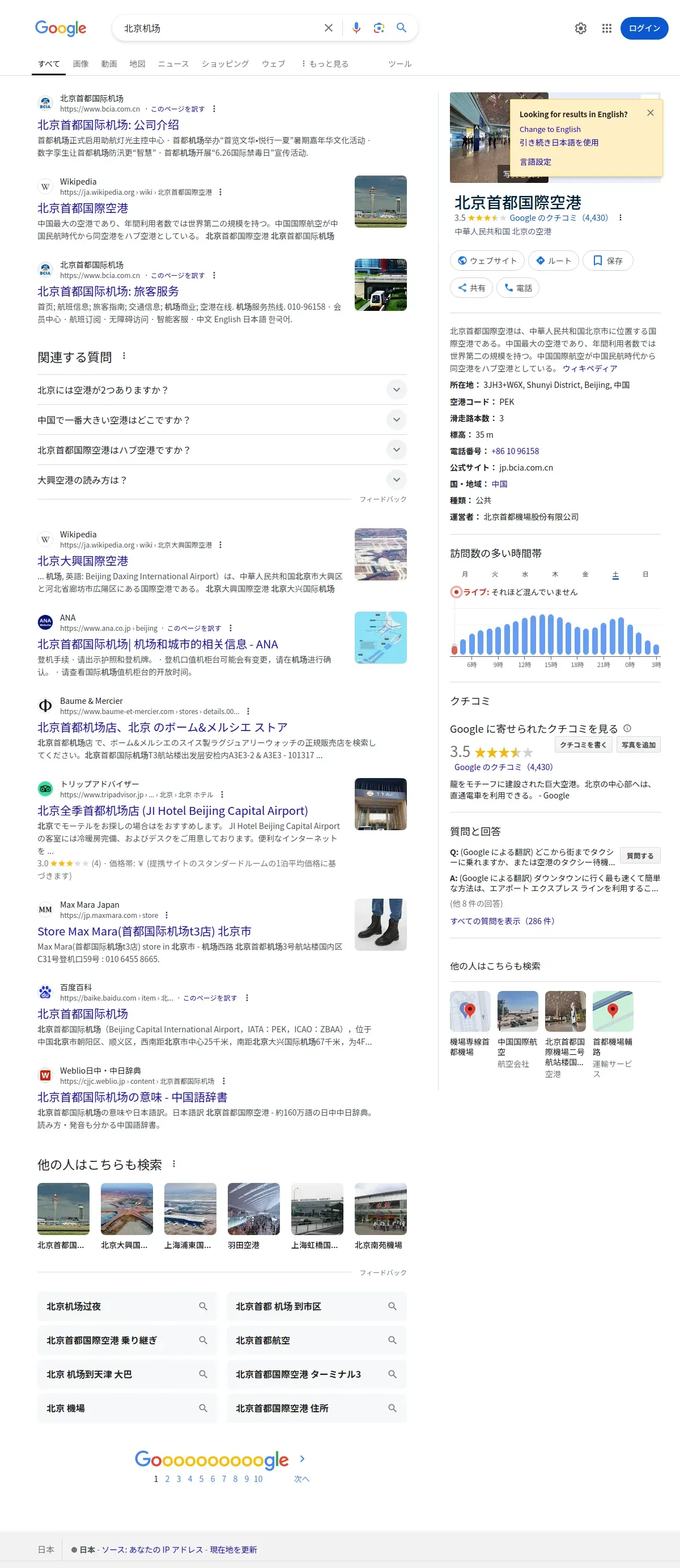Open more options beside 他の人はこちらも検索 heading
680x1568 pixels.
(x=173, y=1164)
